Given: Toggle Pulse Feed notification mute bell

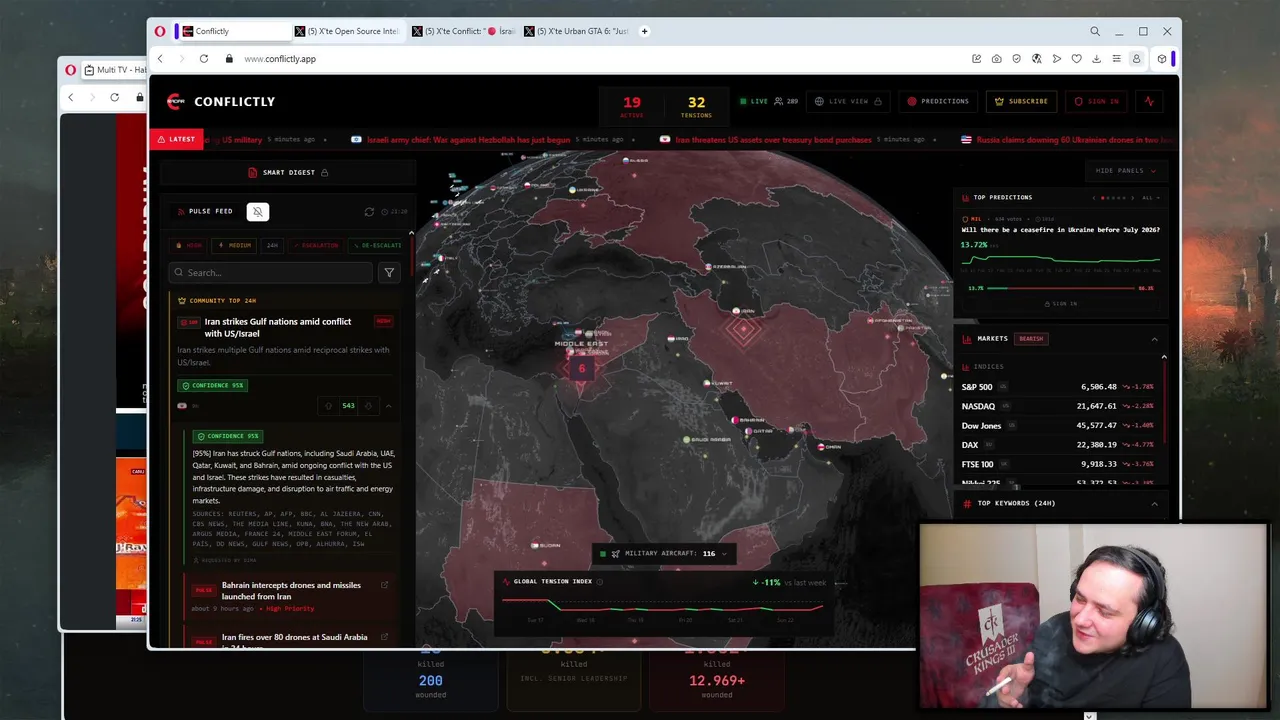Looking at the screenshot, I should (x=257, y=211).
